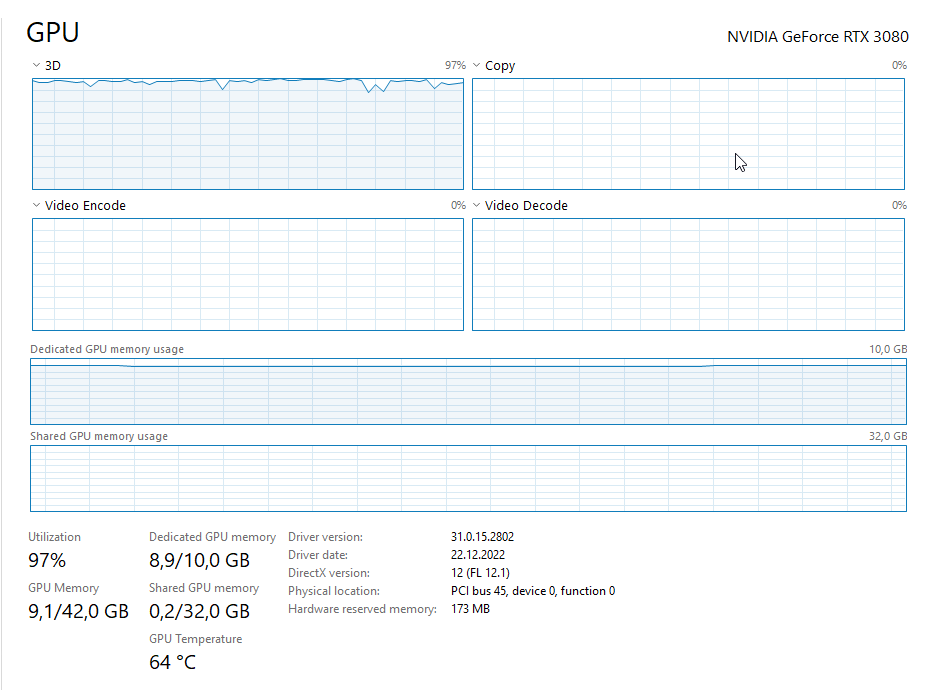Select the 0,2/32,0 GB shared memory value
Screen dimensions: 926x690
coord(199,611)
